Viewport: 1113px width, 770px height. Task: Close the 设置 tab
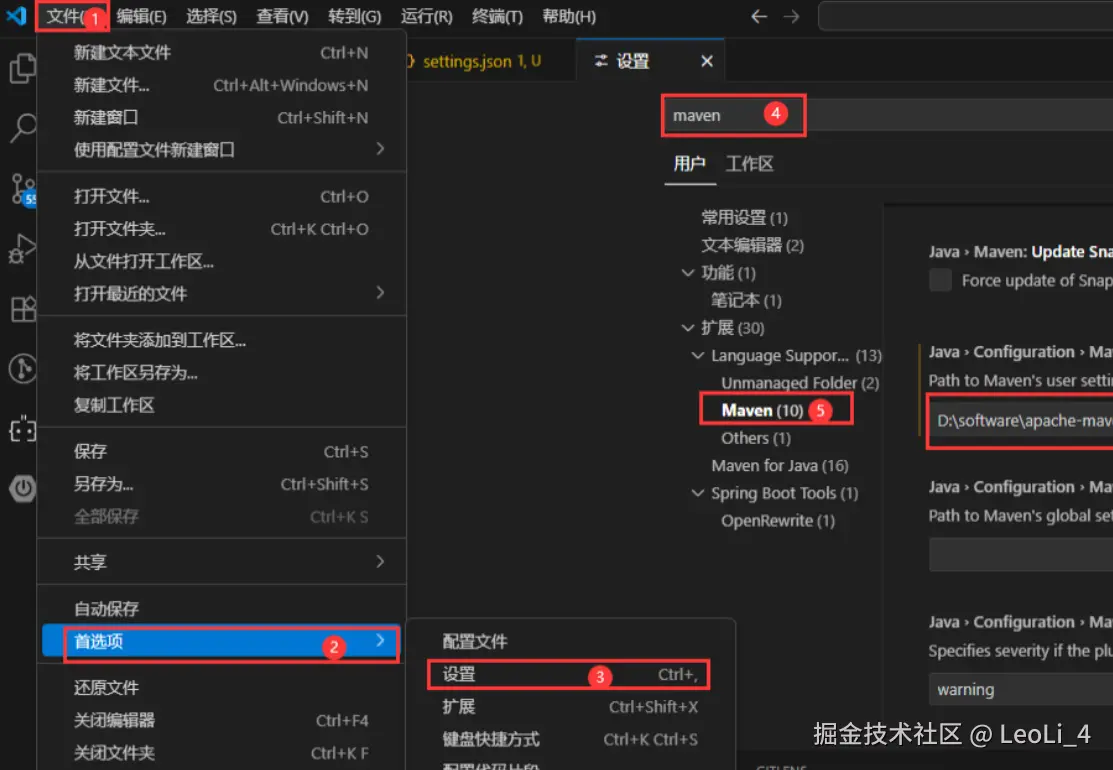coord(706,62)
